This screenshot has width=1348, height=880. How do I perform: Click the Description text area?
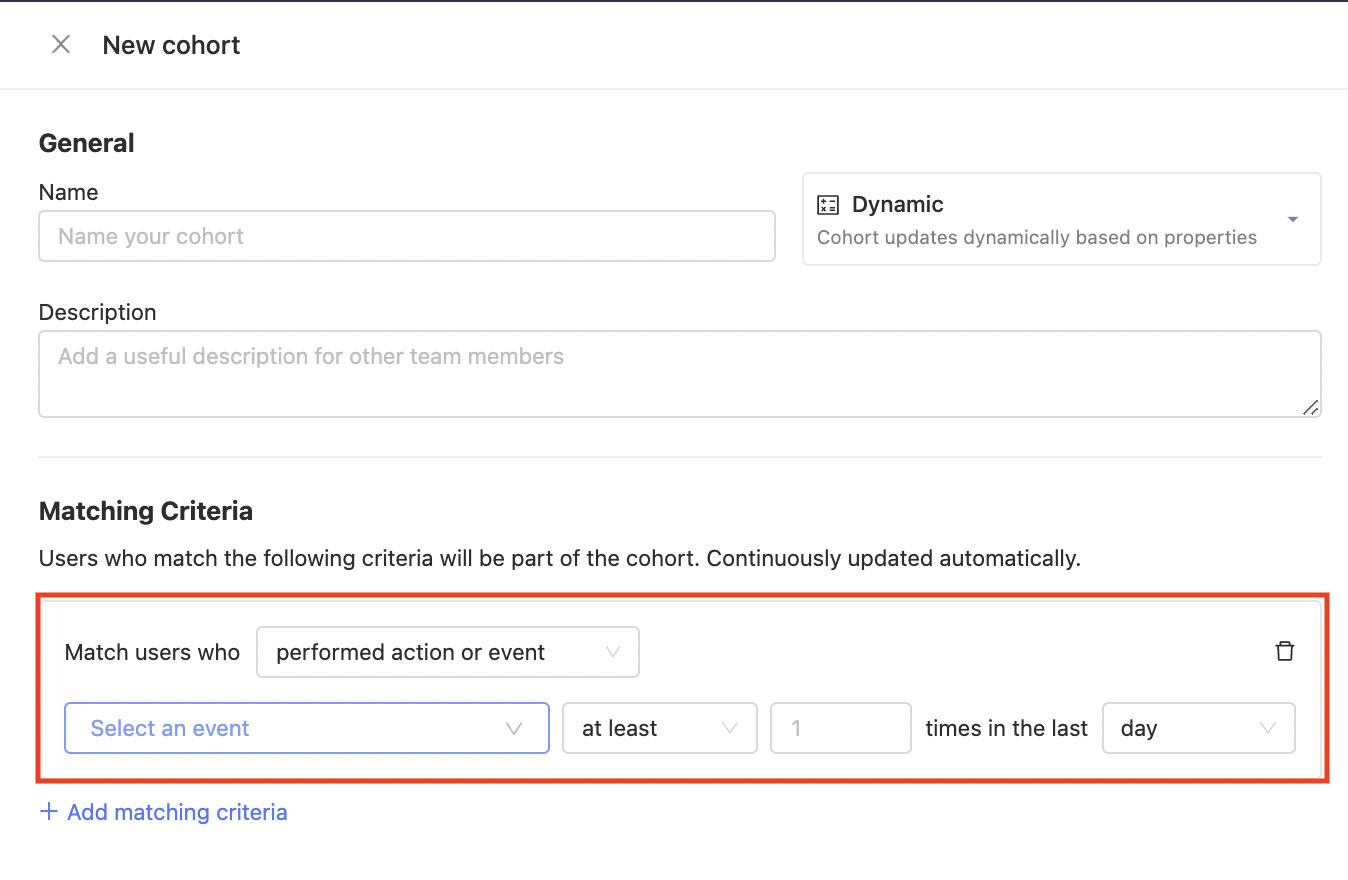coord(680,373)
